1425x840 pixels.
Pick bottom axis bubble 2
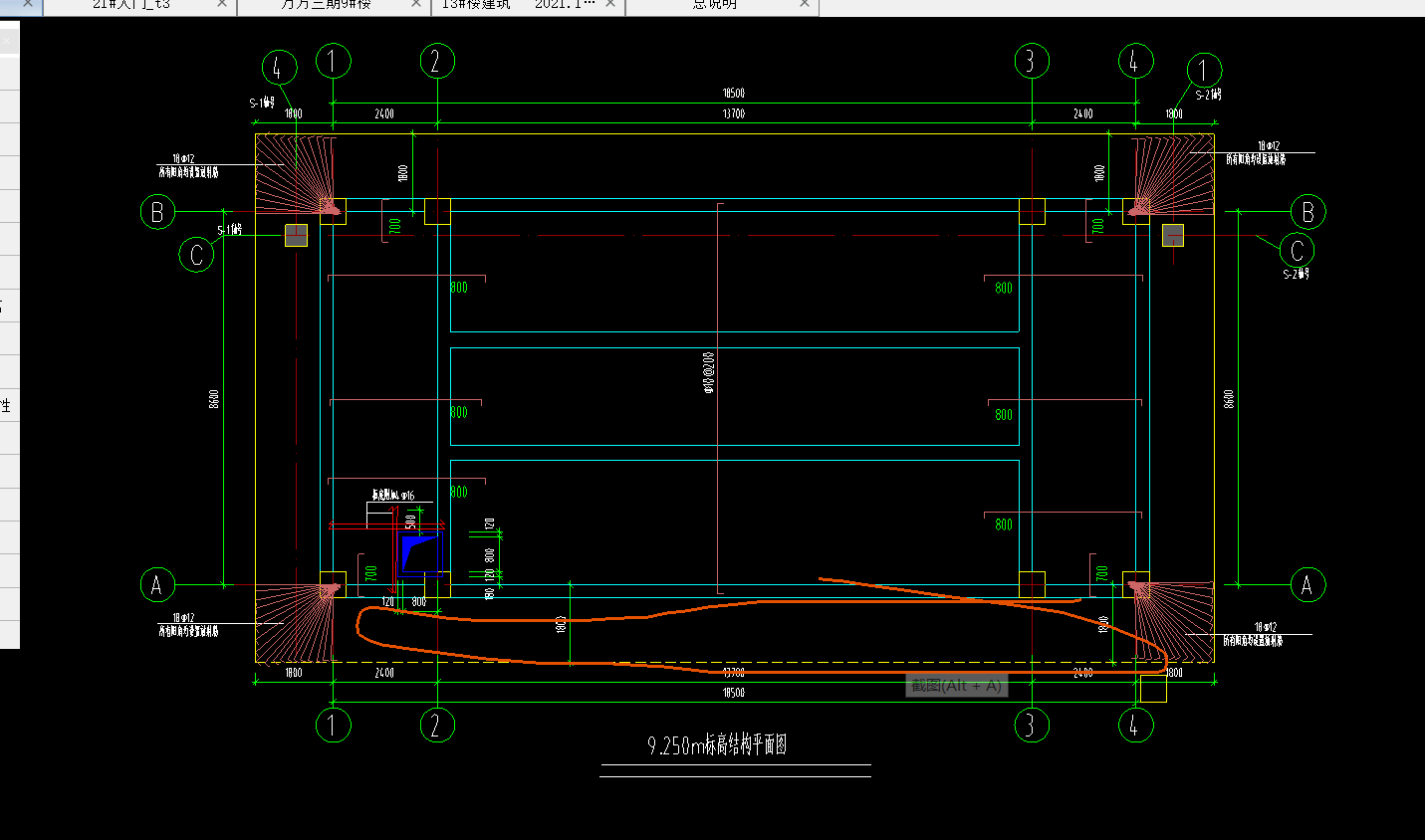437,725
